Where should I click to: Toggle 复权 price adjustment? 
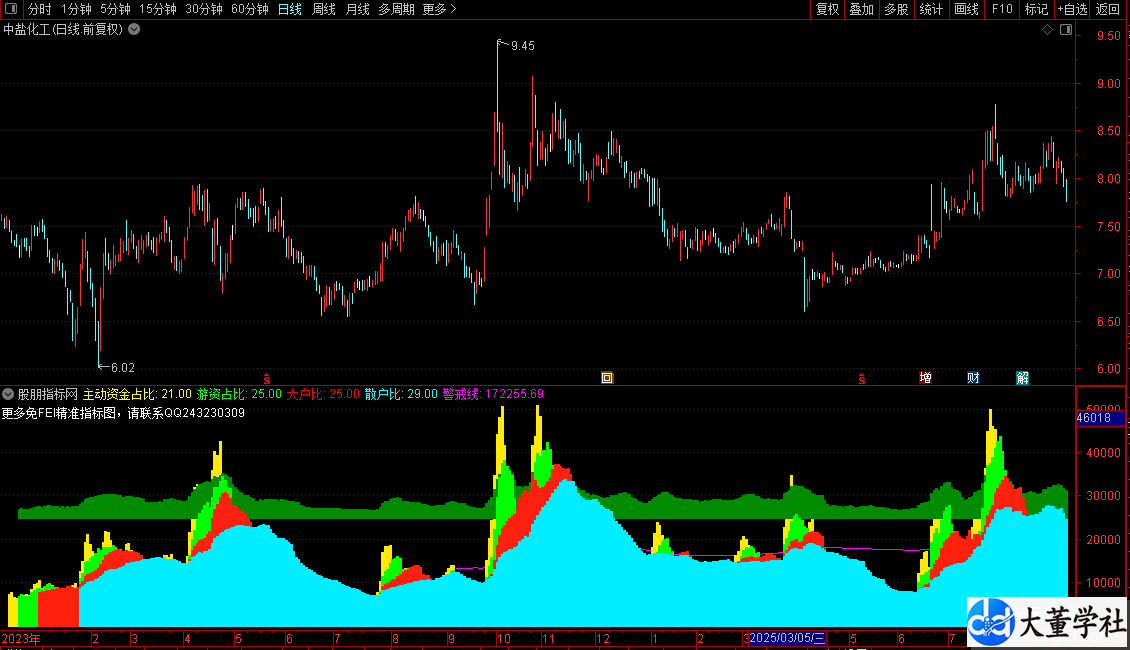[x=827, y=9]
